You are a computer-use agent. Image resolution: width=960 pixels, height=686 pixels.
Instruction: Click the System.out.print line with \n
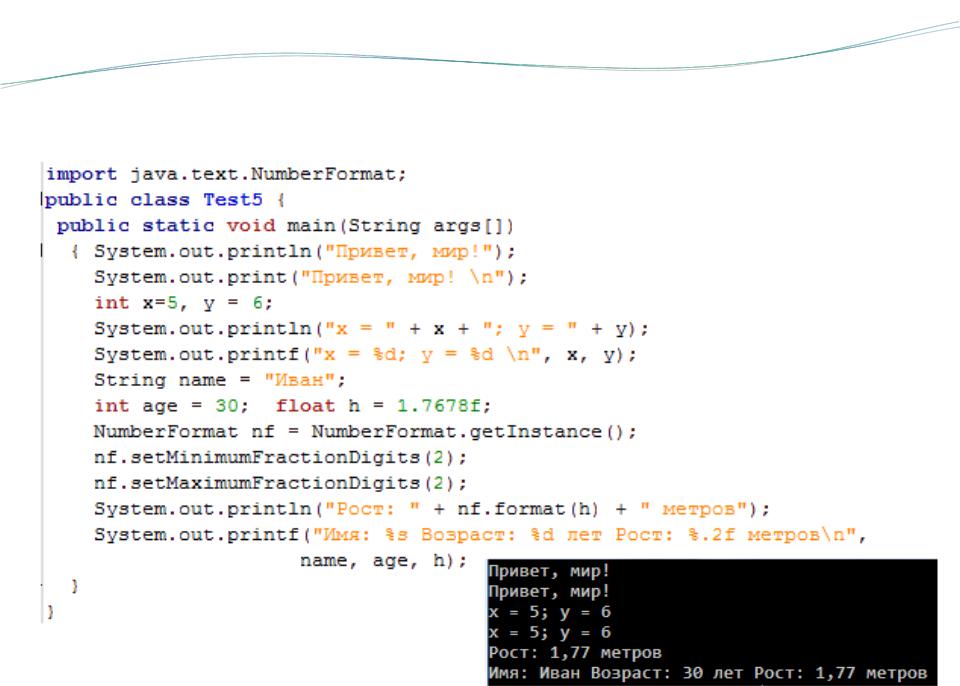[x=310, y=277]
